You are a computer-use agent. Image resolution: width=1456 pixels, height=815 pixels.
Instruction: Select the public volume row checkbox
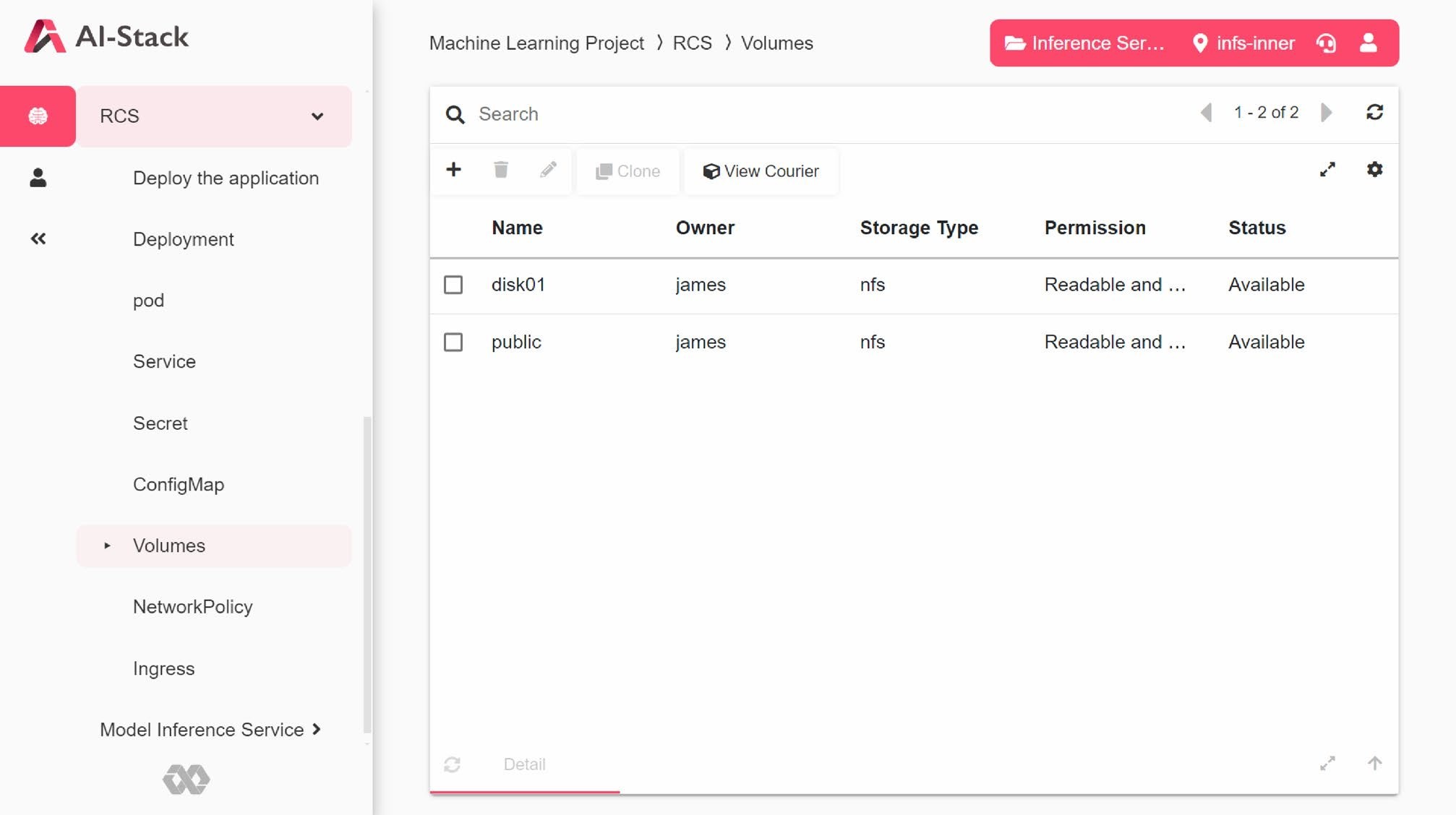(x=453, y=342)
